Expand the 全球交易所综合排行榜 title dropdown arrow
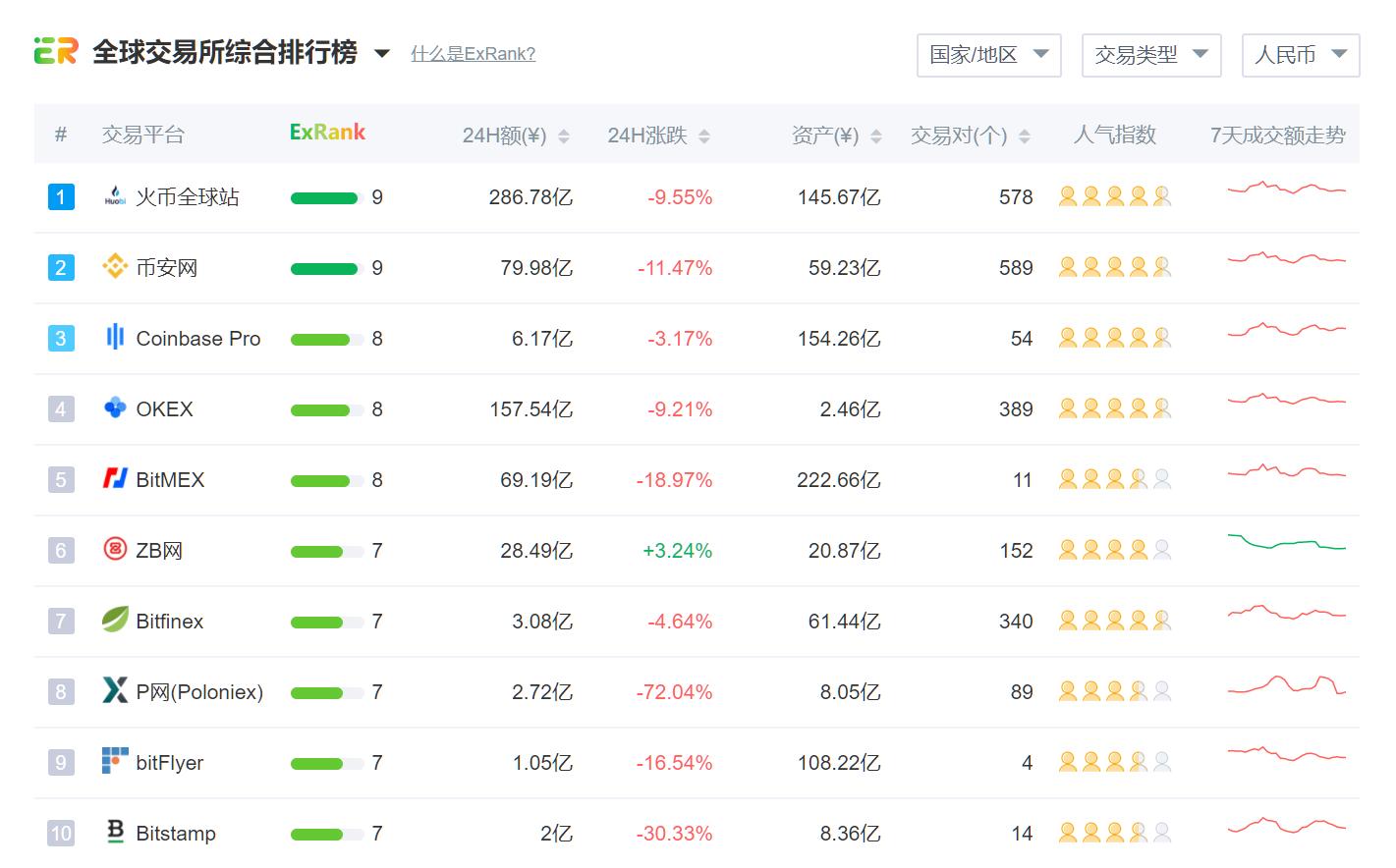 (x=382, y=53)
